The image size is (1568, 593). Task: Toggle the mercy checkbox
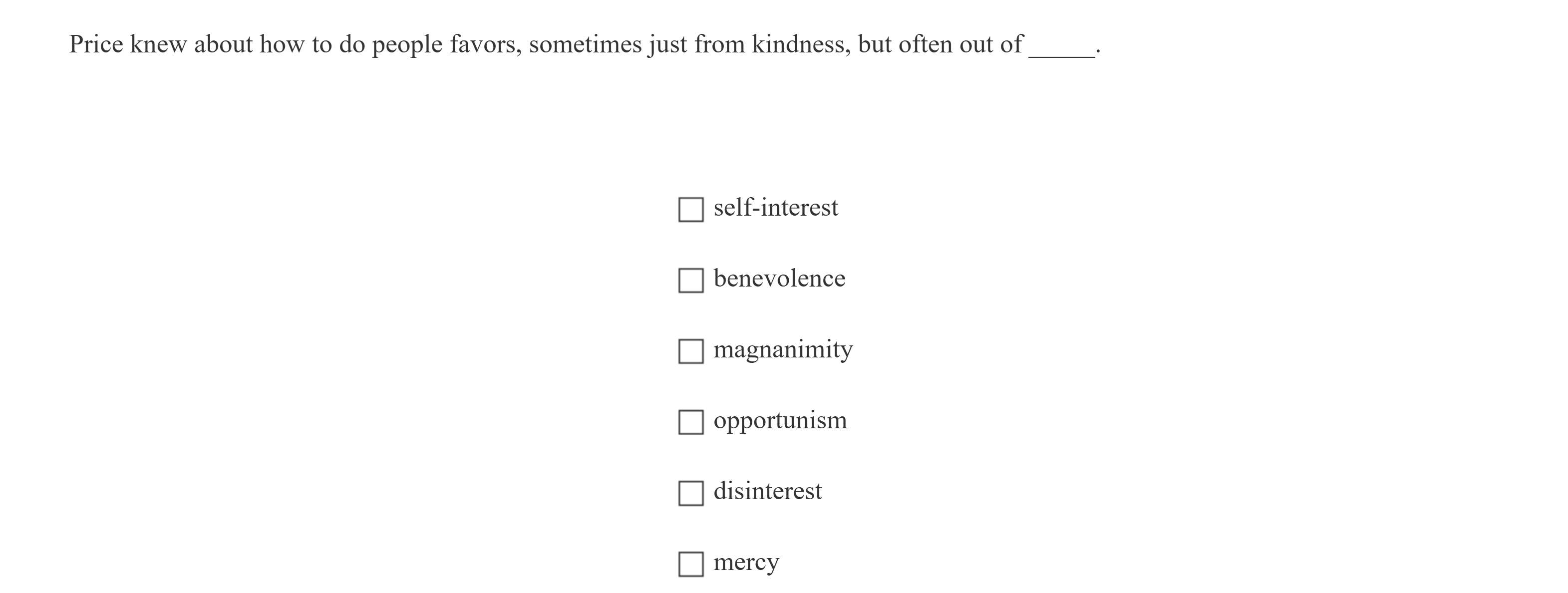690,564
